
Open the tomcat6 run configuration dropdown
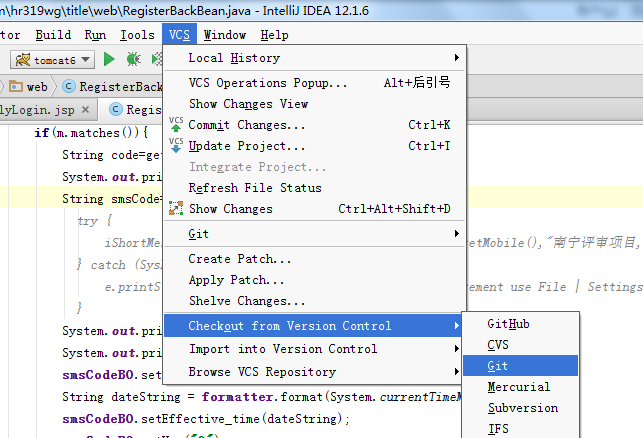click(85, 60)
